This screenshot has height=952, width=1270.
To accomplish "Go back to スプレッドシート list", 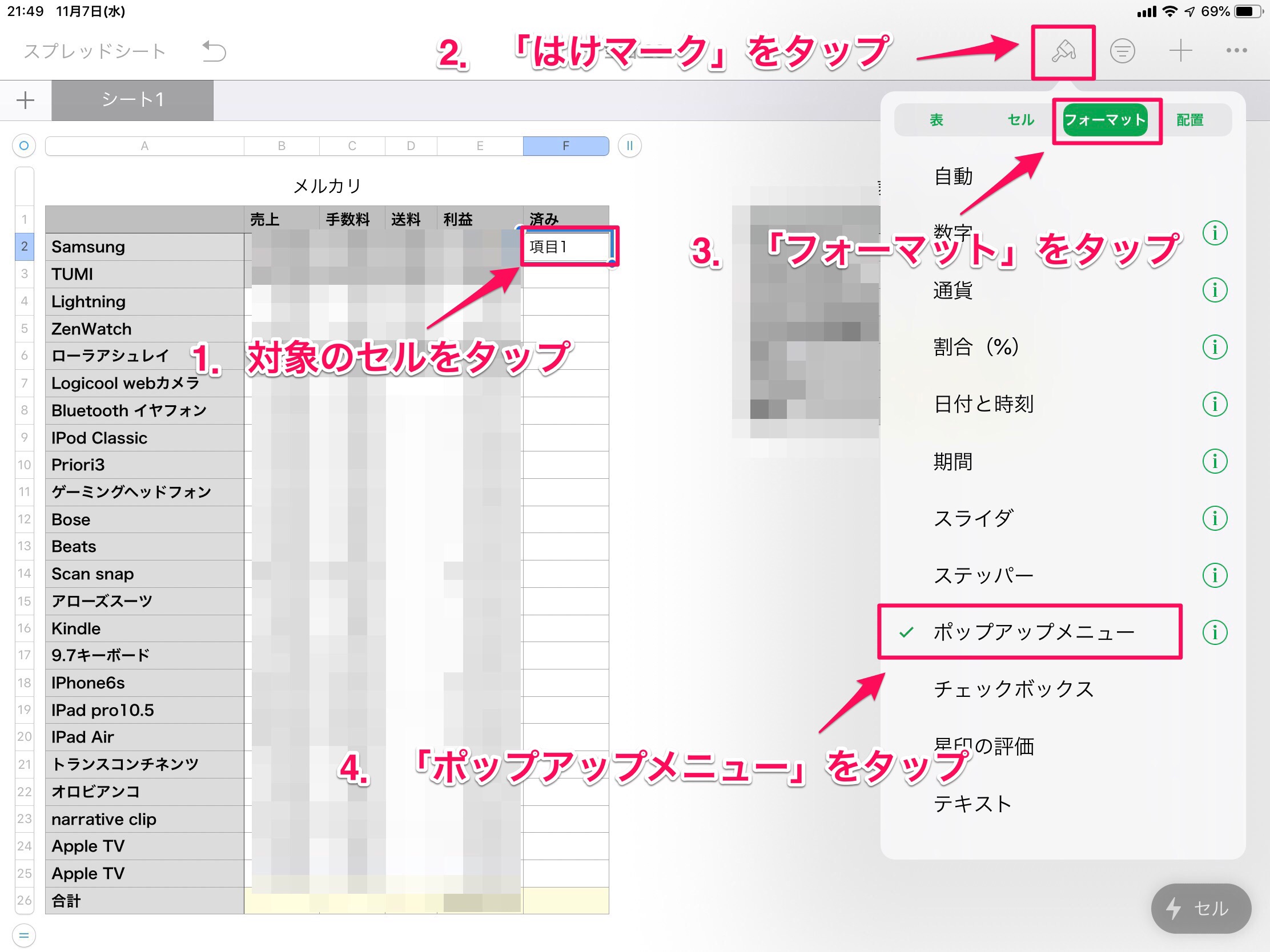I will (95, 51).
